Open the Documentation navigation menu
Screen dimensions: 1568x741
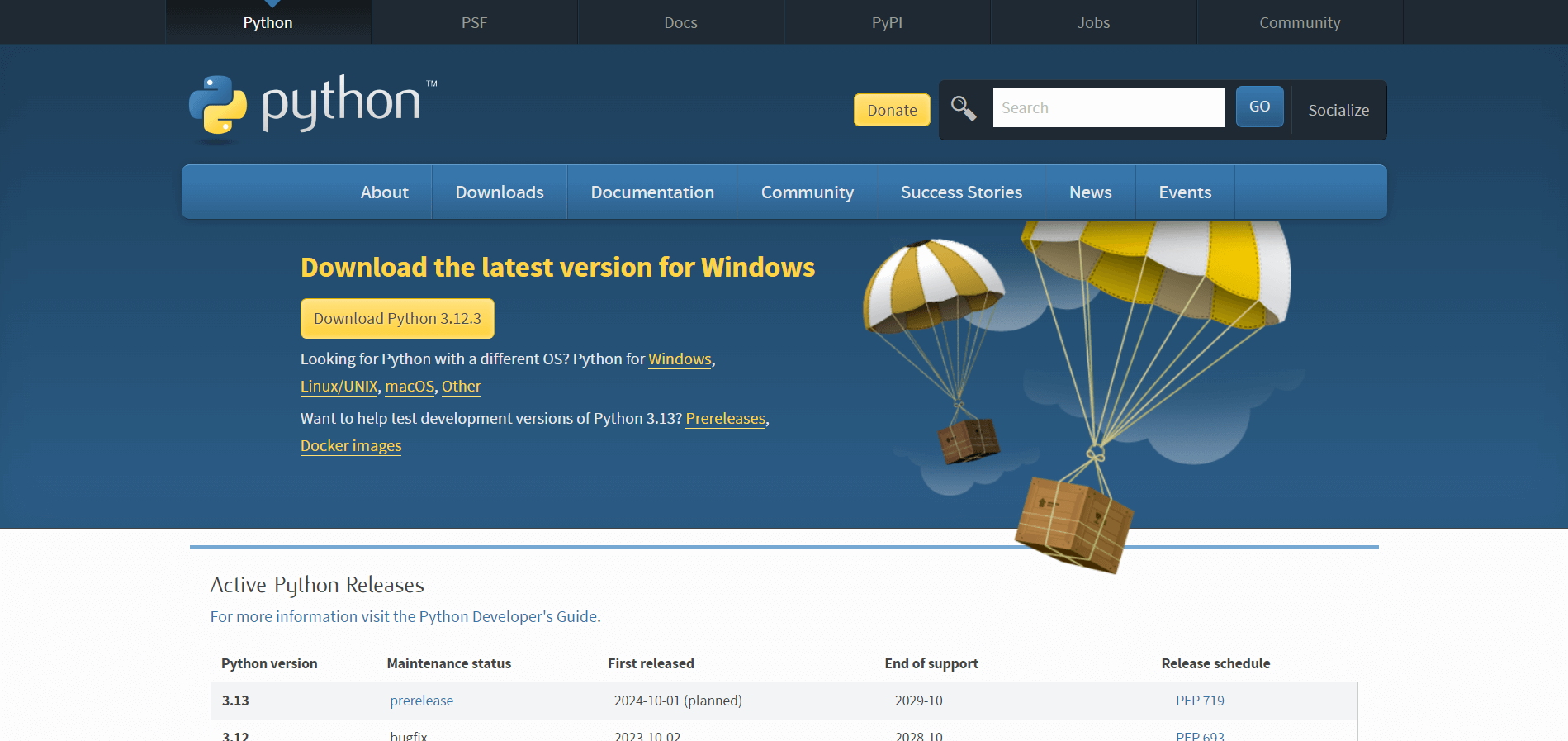tap(652, 192)
